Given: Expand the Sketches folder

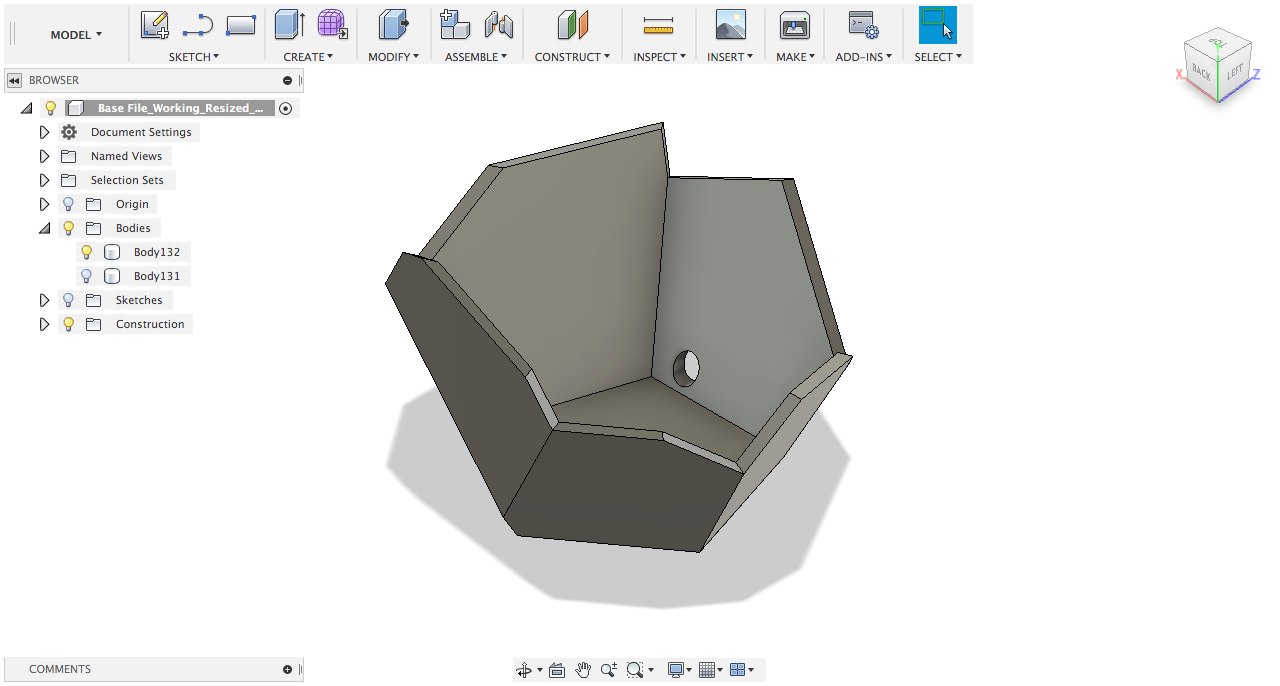Looking at the screenshot, I should tap(44, 300).
